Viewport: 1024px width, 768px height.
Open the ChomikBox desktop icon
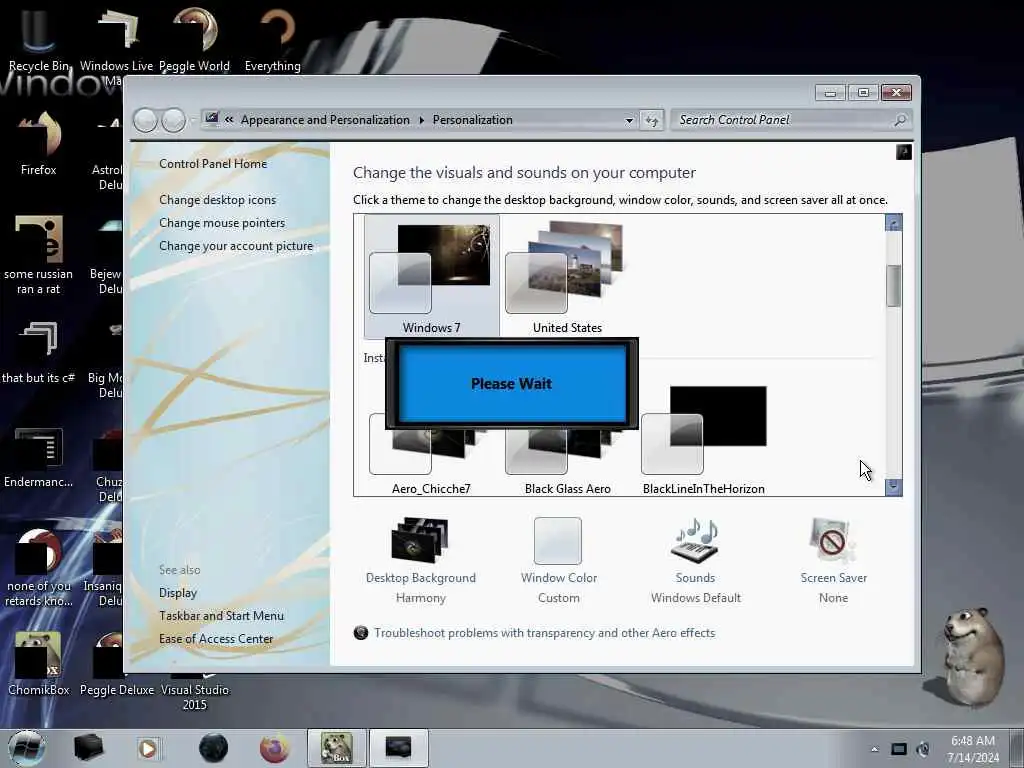click(x=39, y=663)
